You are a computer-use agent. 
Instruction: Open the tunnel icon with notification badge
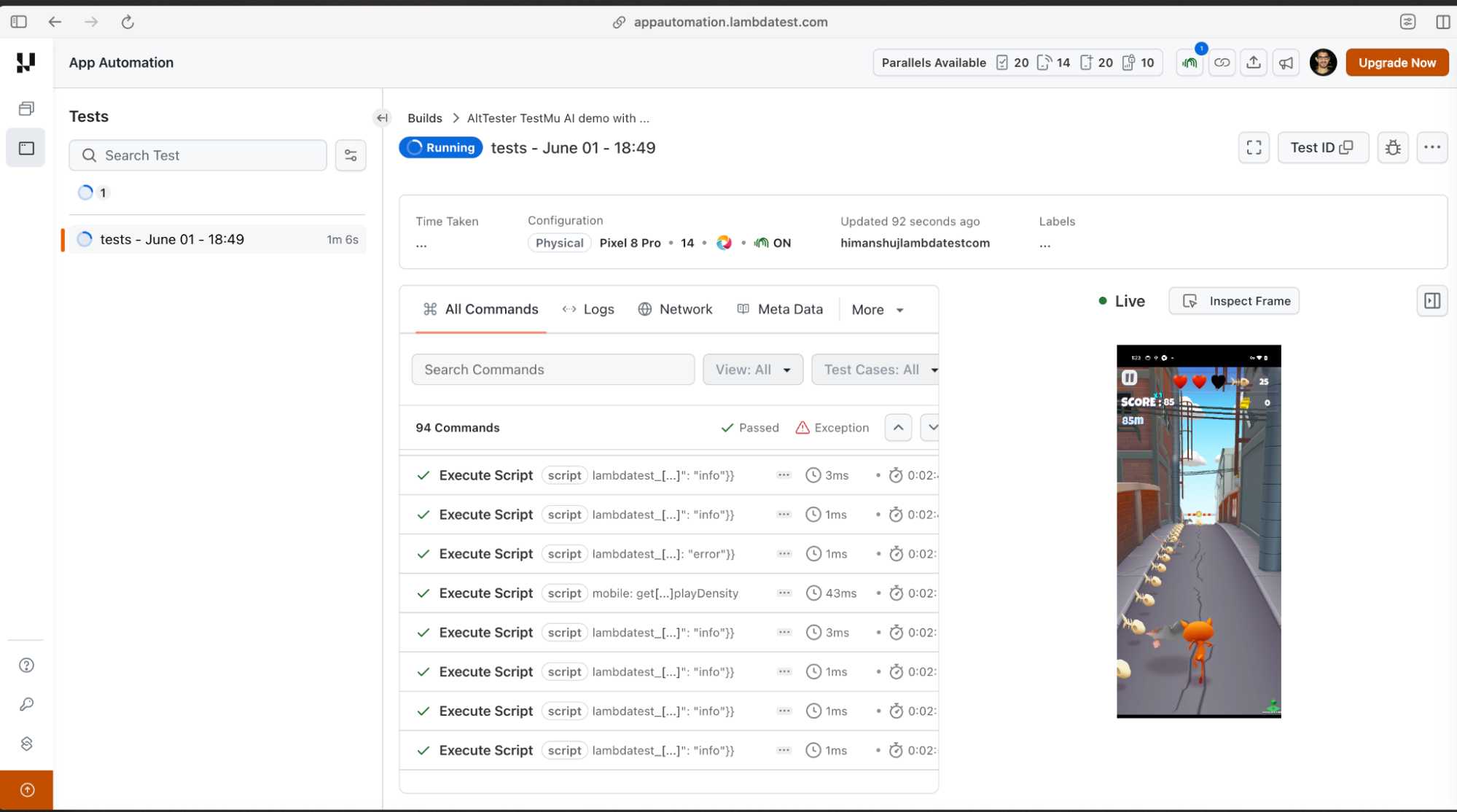(x=1190, y=63)
